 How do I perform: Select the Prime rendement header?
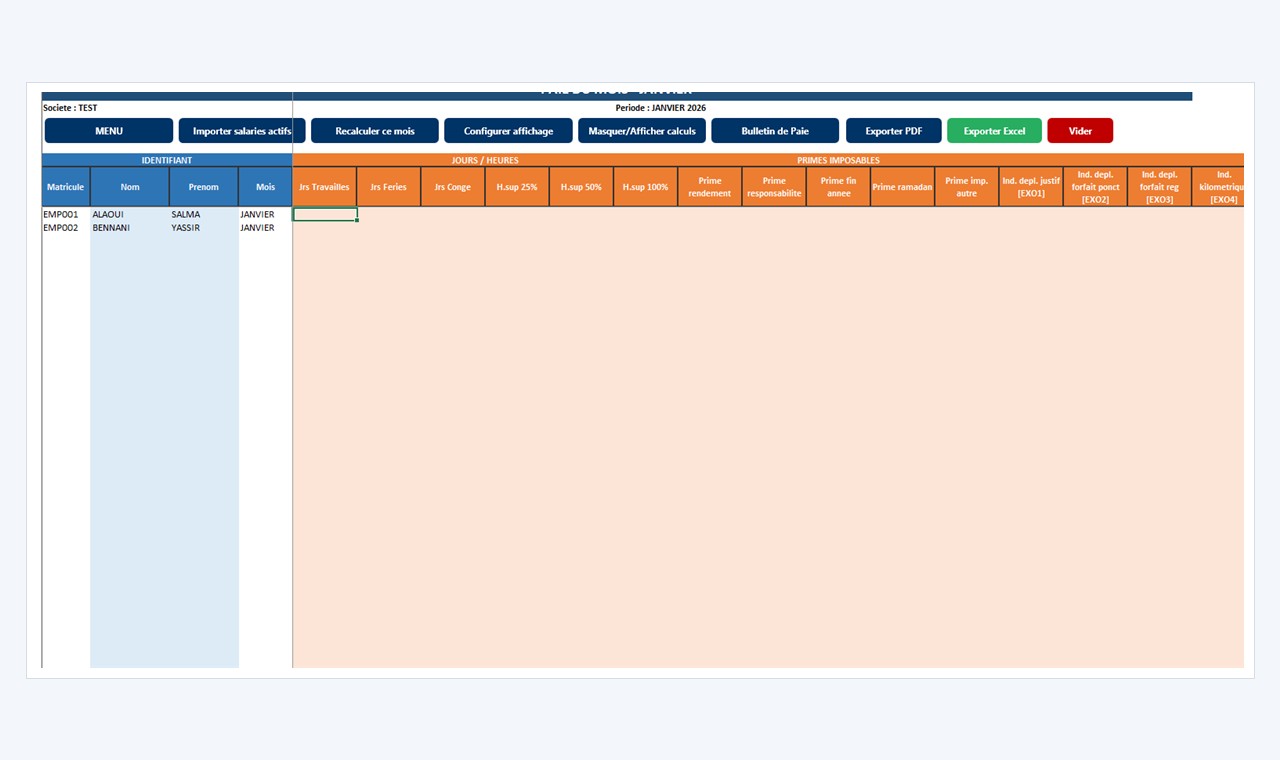coord(710,187)
